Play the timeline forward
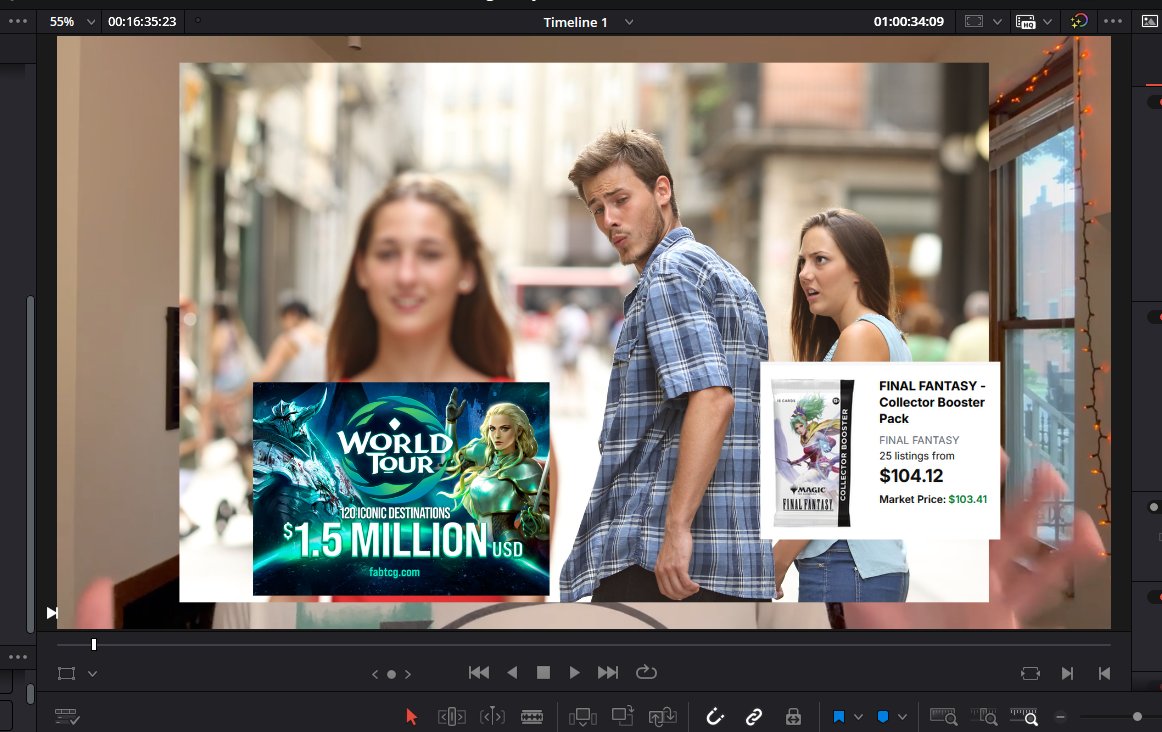Screen dimensions: 1162x732 [574, 672]
